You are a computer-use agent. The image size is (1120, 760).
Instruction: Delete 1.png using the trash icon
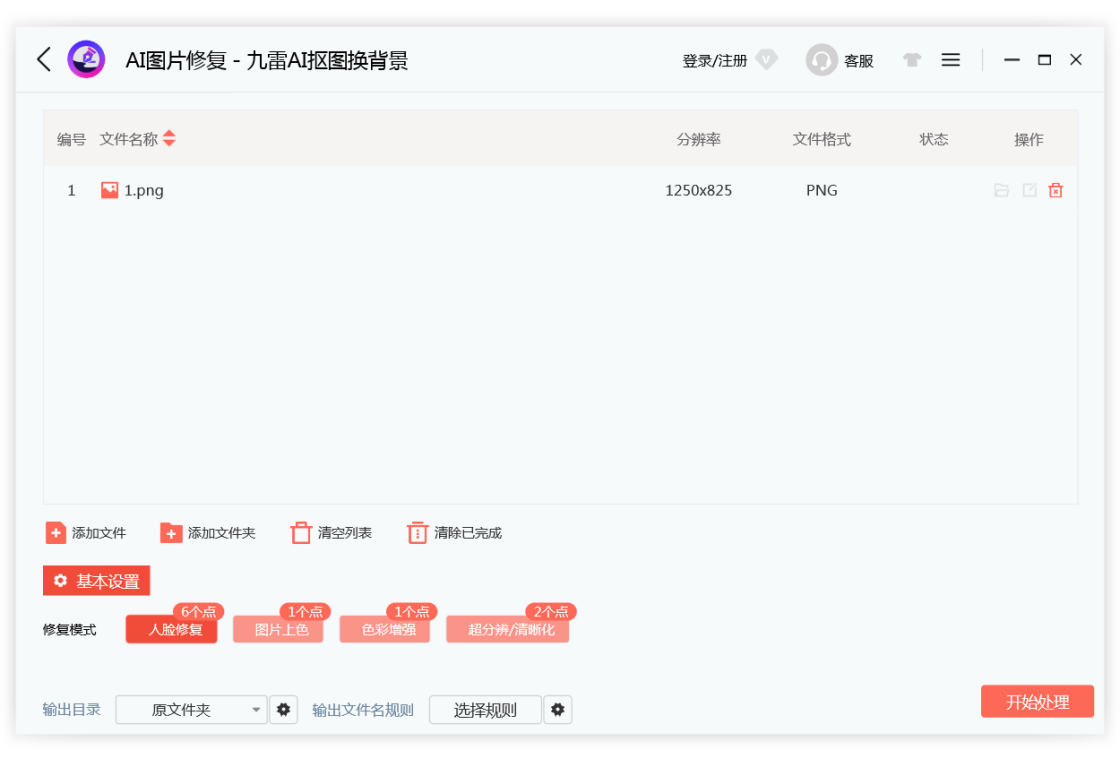1055,190
